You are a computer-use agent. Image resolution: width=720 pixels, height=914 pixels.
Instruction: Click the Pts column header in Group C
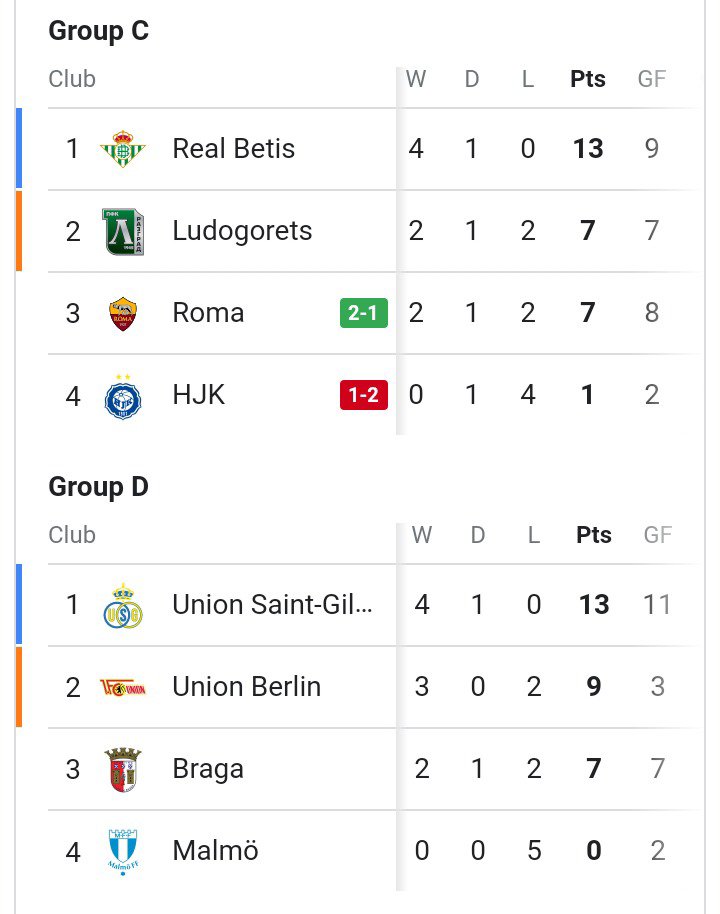588,79
